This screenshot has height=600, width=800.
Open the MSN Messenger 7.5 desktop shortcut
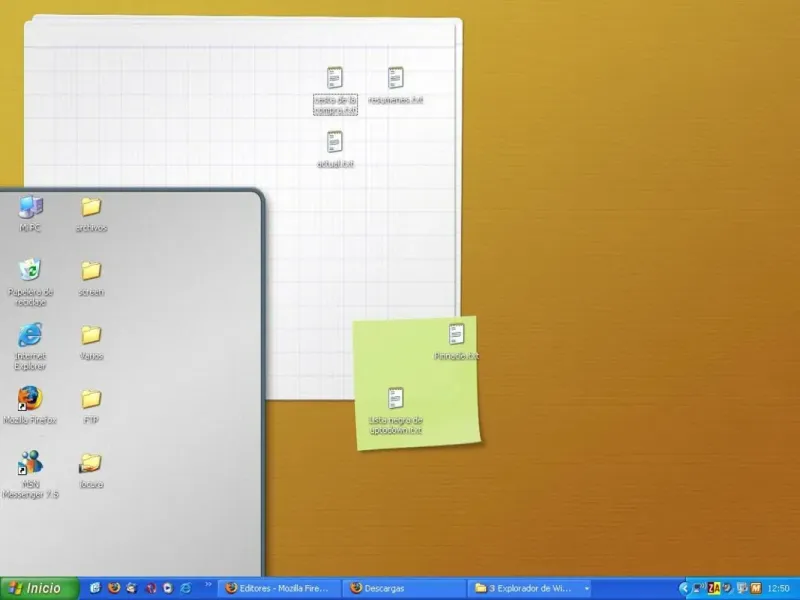[31, 474]
